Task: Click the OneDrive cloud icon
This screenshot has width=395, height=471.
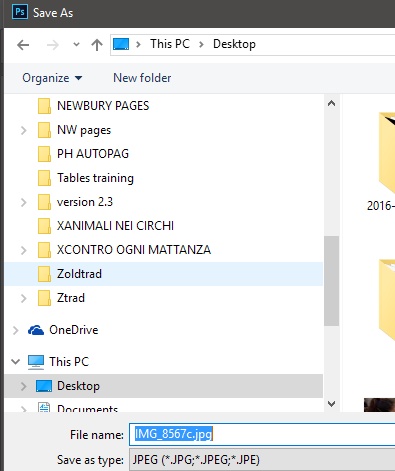Action: 36,330
